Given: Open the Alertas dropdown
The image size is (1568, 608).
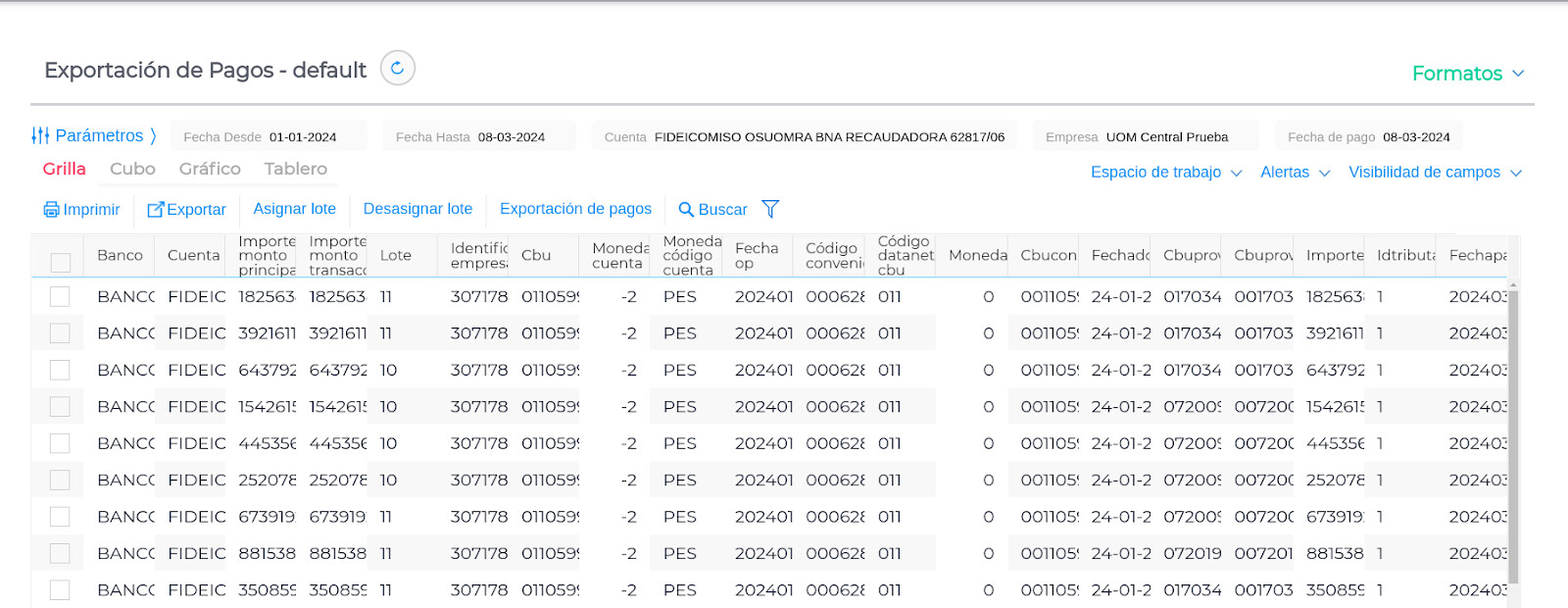Looking at the screenshot, I should click(1295, 173).
